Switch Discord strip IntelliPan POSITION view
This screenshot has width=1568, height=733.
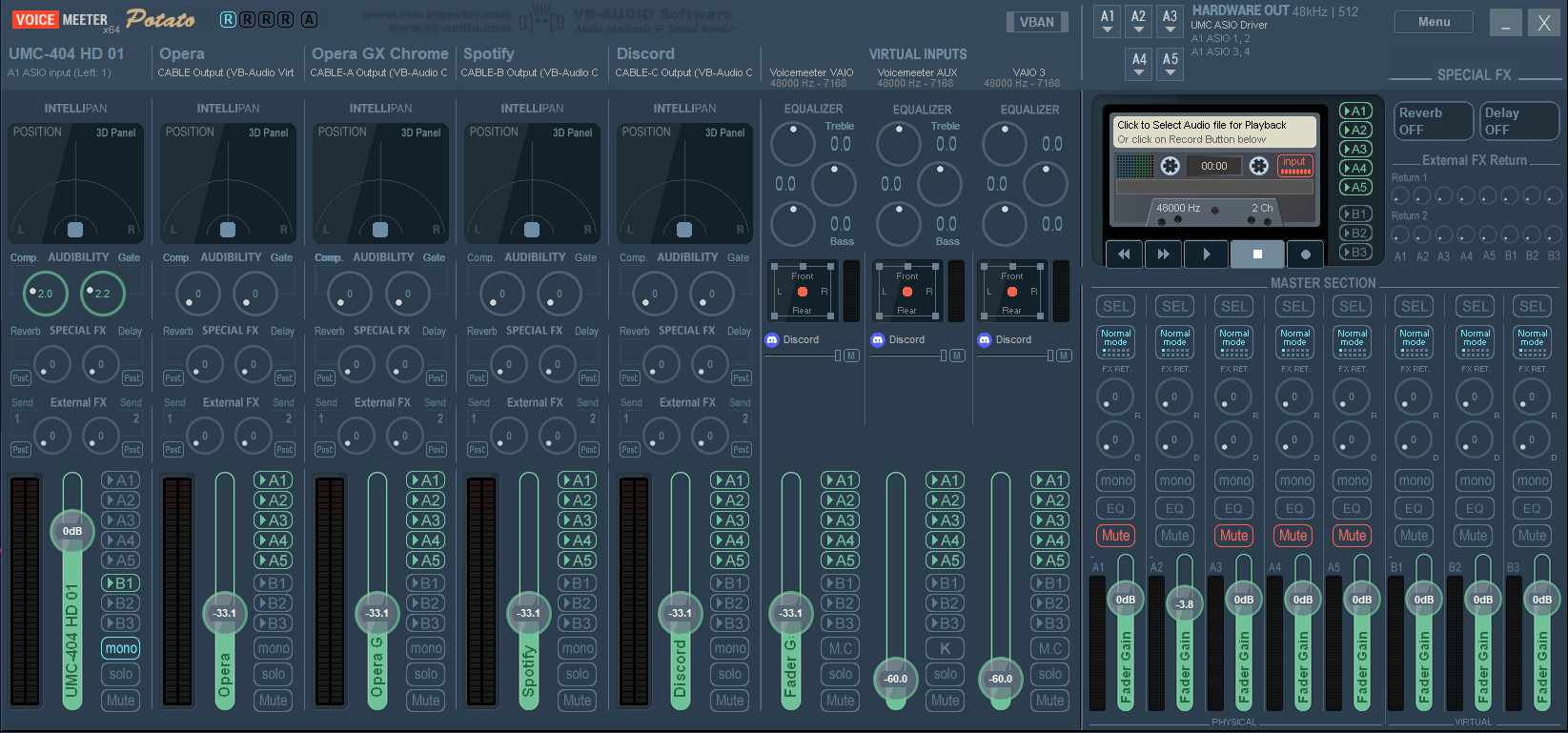click(646, 132)
